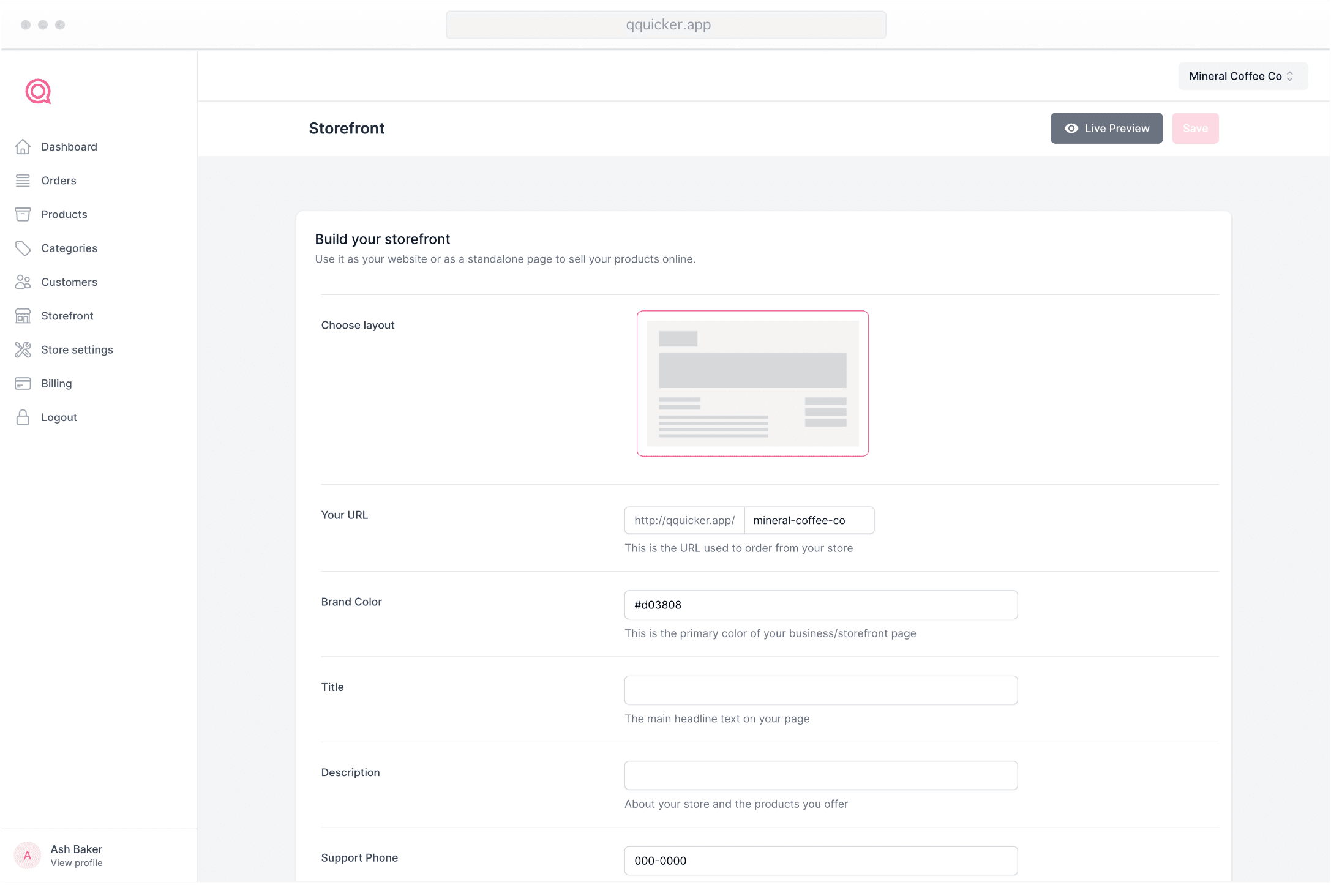
Task: Focus the Title input field
Action: 820,690
